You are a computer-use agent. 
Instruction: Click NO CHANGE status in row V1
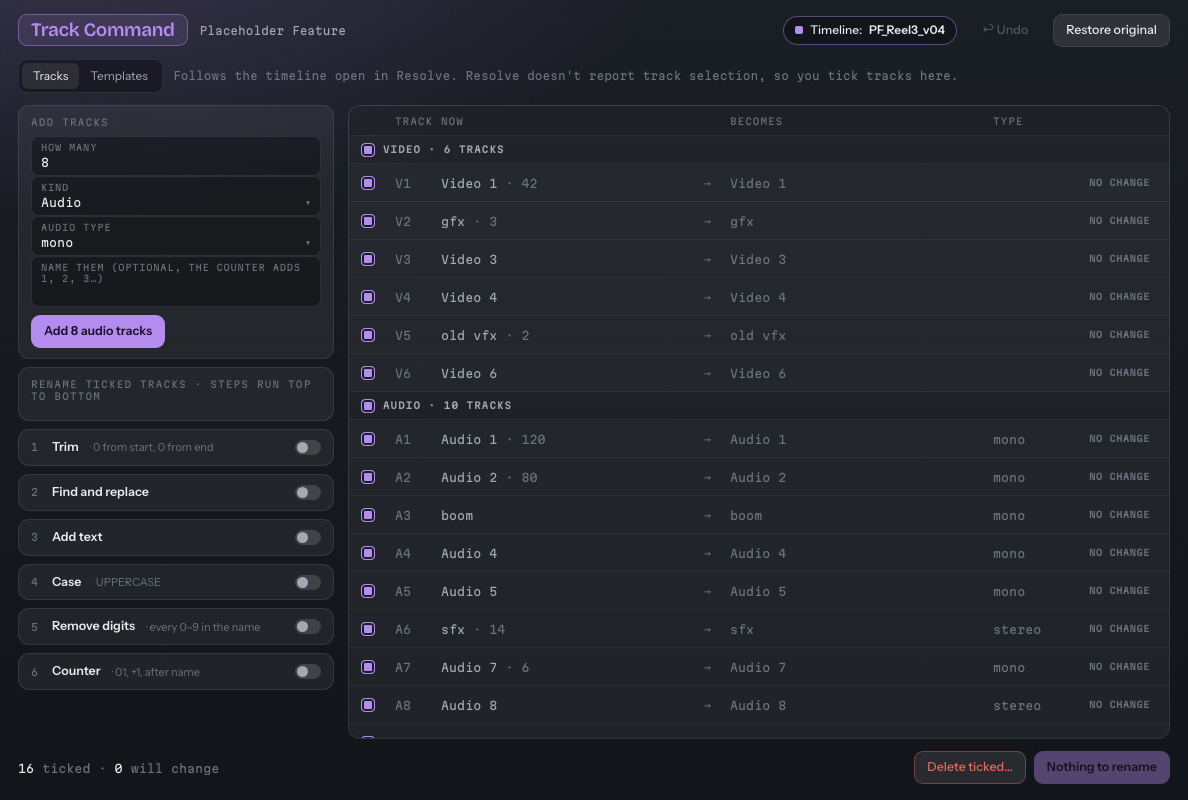pos(1119,183)
